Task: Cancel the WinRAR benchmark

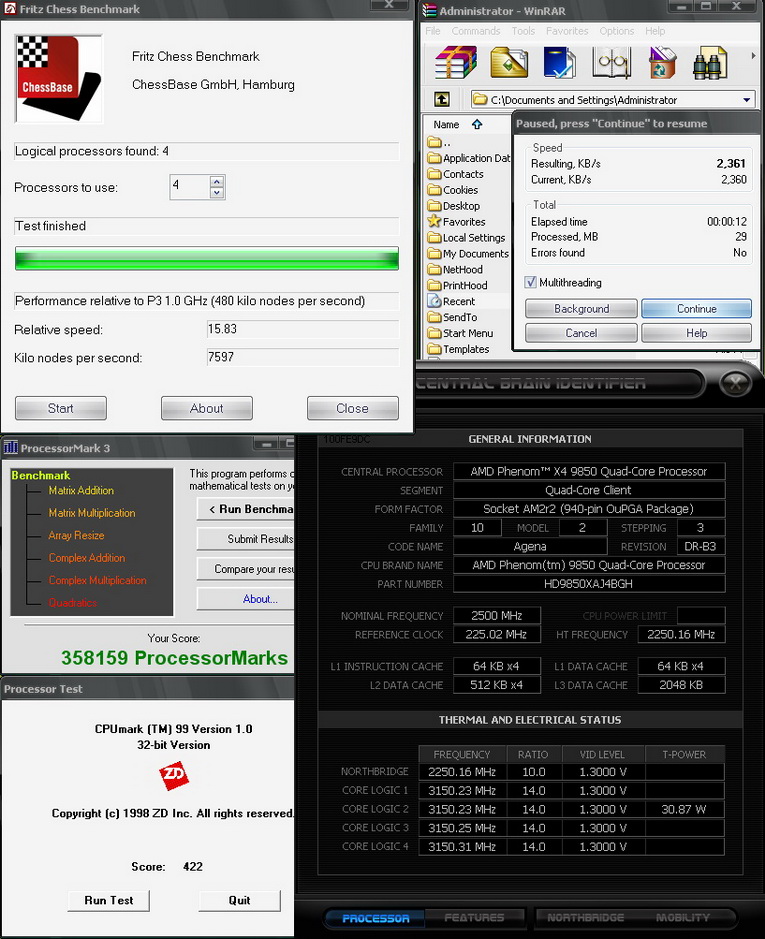Action: click(x=581, y=333)
